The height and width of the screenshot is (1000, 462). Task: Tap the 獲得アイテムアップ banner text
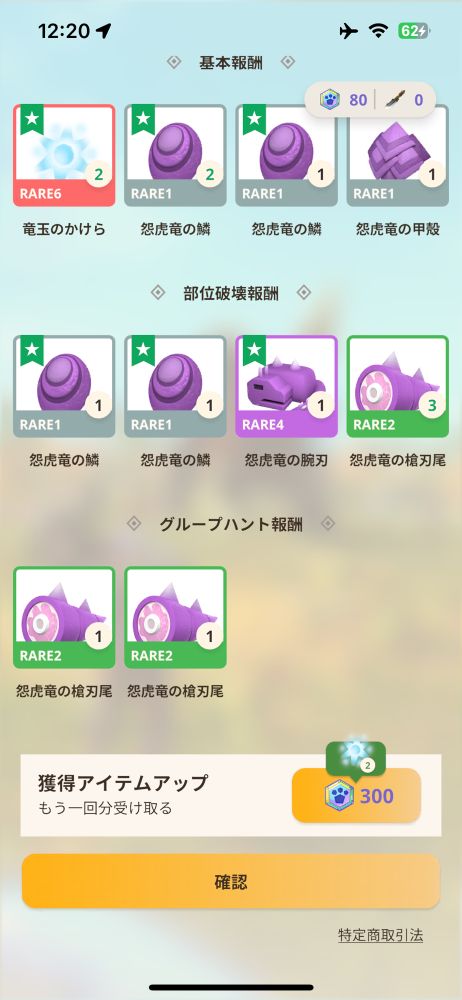123,783
